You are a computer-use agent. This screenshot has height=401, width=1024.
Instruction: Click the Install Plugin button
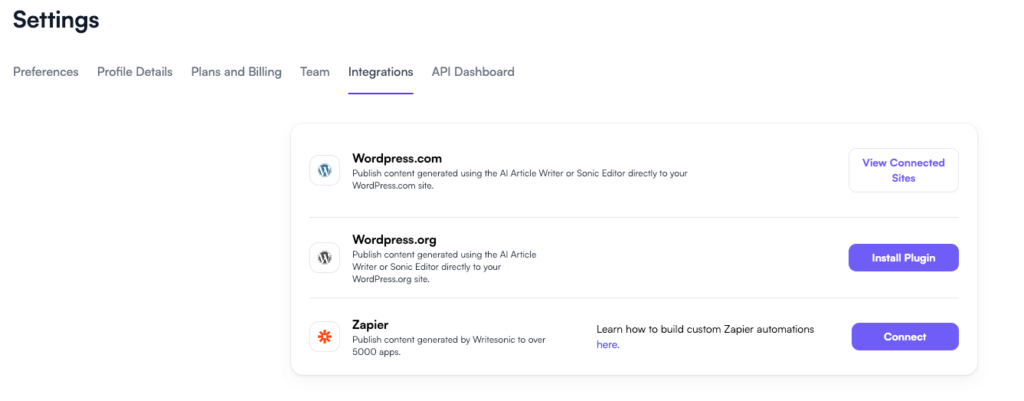(903, 258)
